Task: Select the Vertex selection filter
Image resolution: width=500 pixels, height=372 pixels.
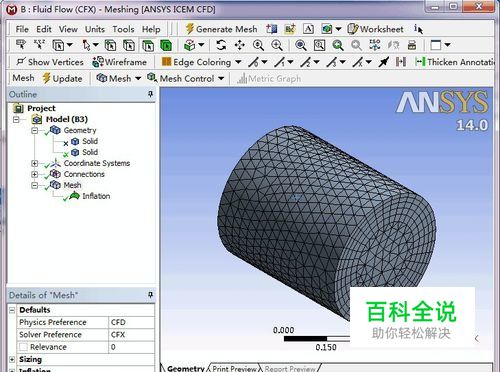Action: coord(110,45)
